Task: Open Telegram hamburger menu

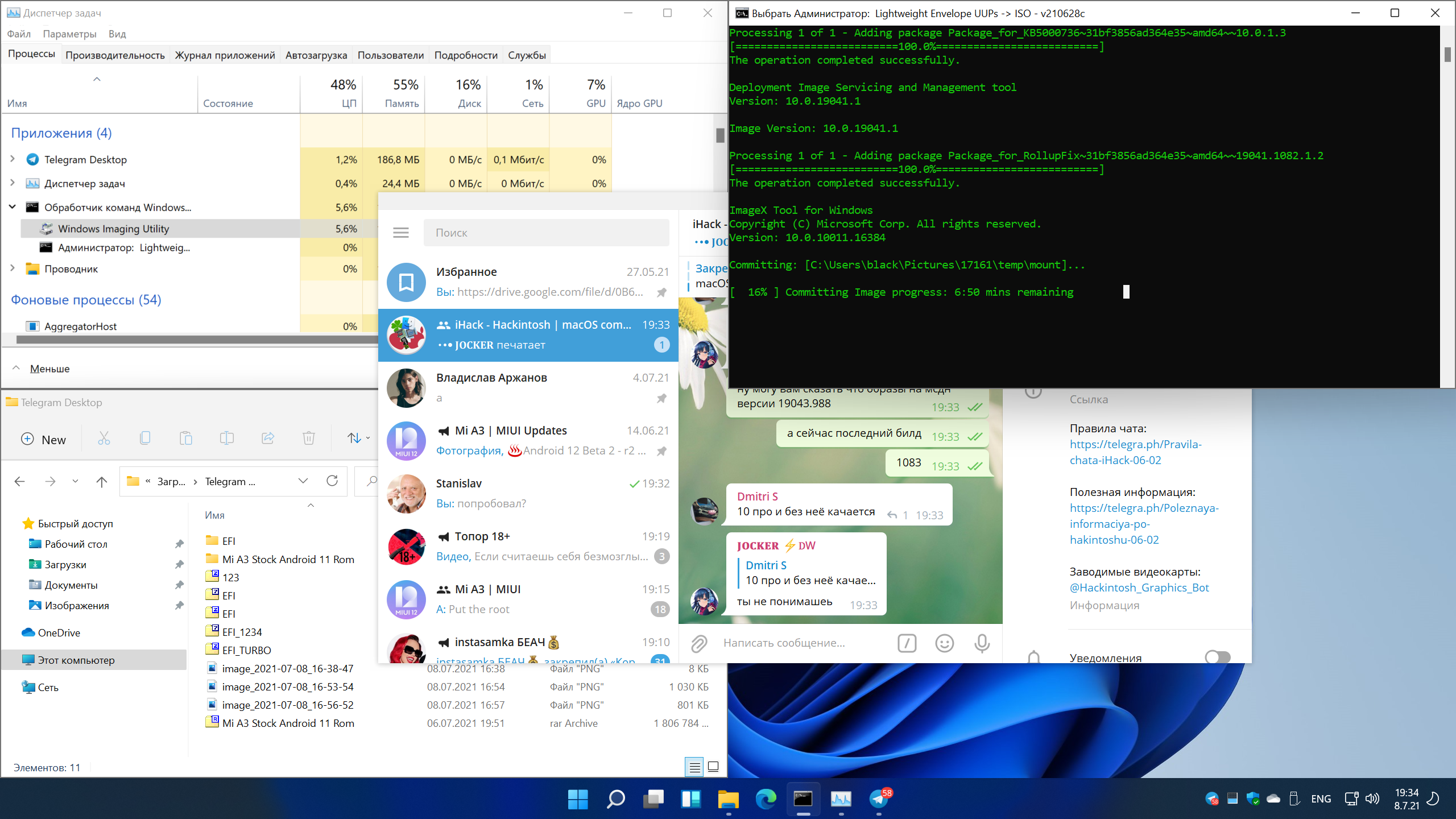Action: click(401, 233)
